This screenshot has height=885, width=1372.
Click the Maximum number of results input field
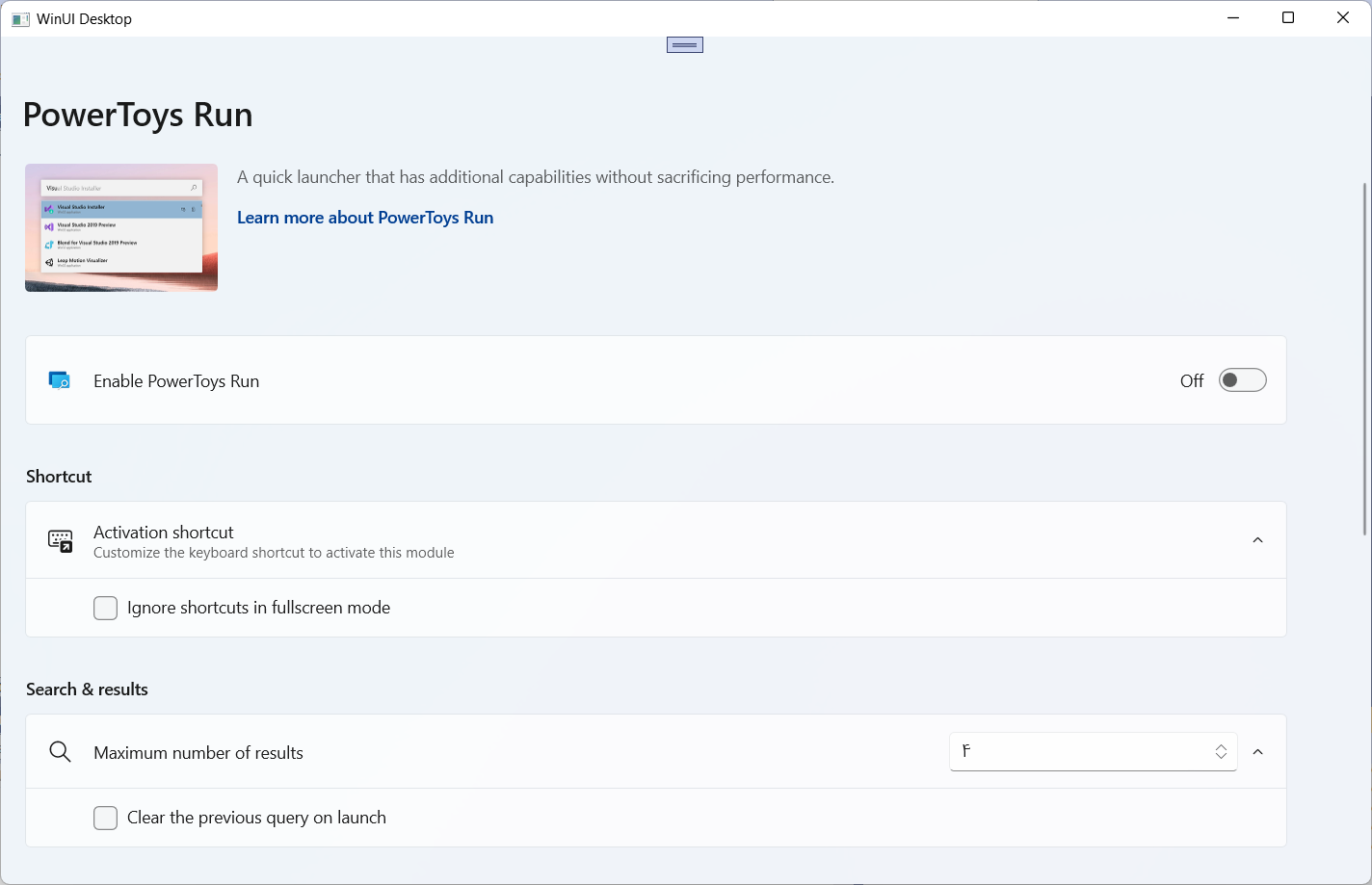pos(1094,752)
